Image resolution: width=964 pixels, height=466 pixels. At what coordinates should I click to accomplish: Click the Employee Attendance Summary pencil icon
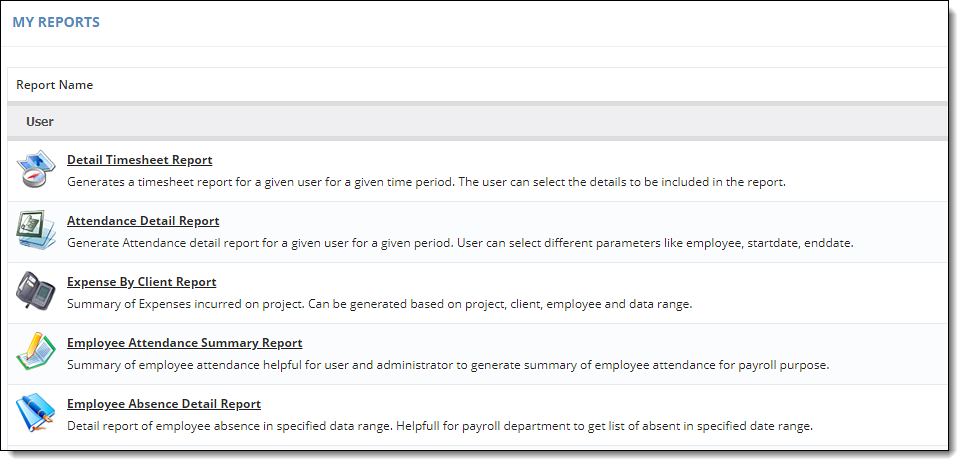[36, 352]
